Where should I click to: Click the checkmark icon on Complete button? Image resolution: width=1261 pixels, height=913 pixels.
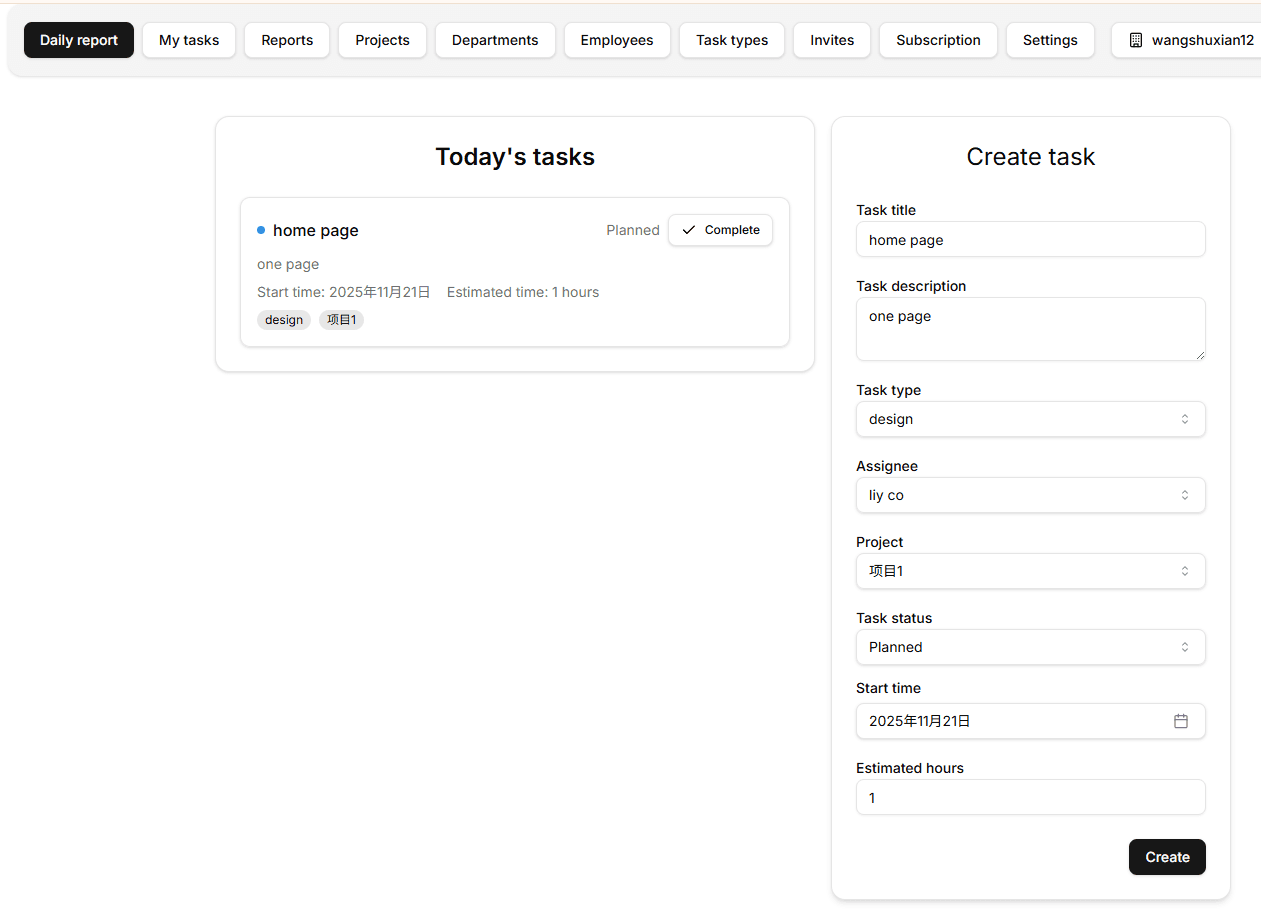click(x=688, y=230)
